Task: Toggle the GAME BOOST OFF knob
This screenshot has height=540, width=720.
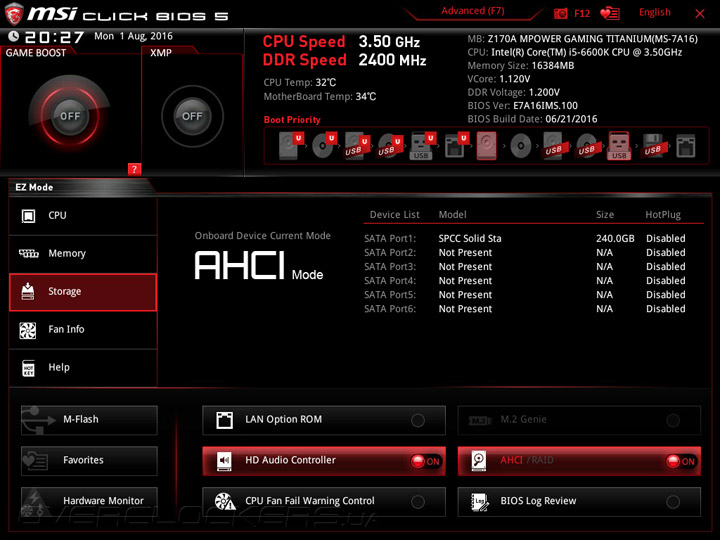Action: click(70, 116)
